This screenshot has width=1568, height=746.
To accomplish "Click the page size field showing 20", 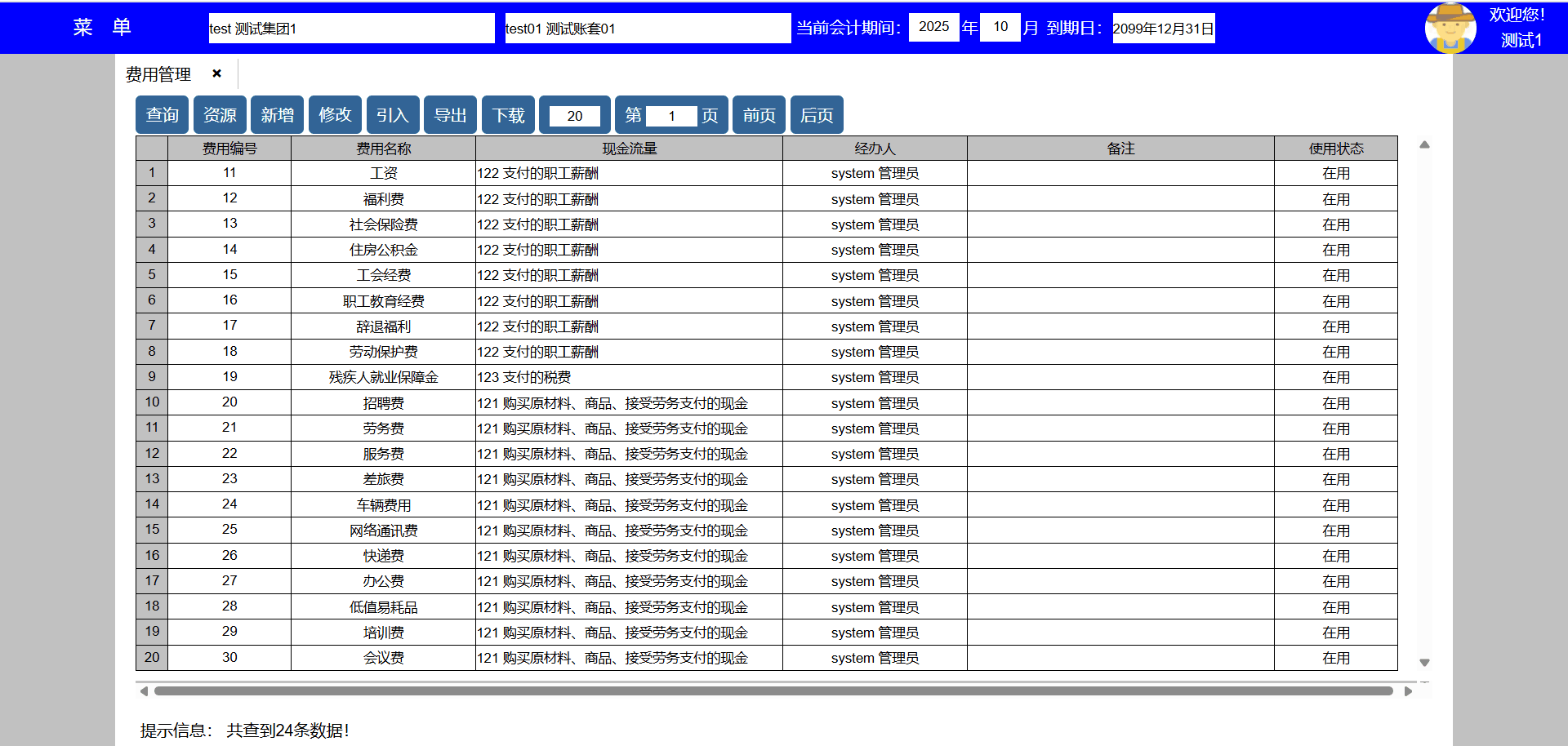I will [574, 116].
